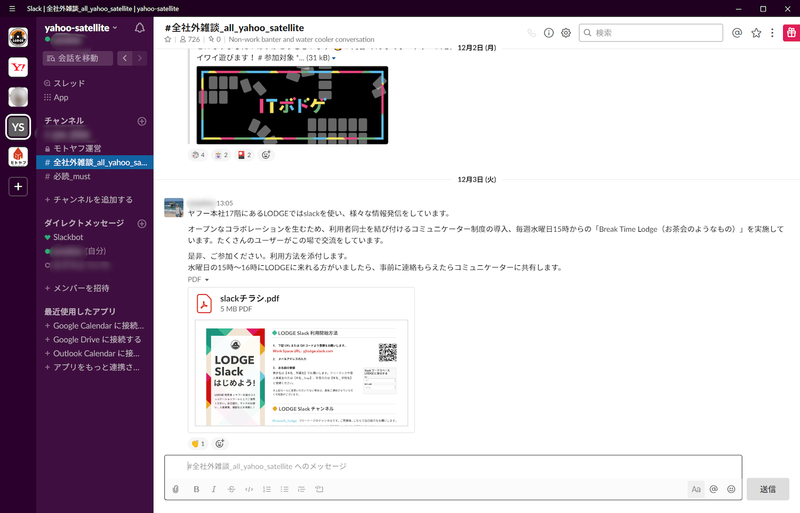Add a channel via チャンネル plus icon

[x=142, y=121]
